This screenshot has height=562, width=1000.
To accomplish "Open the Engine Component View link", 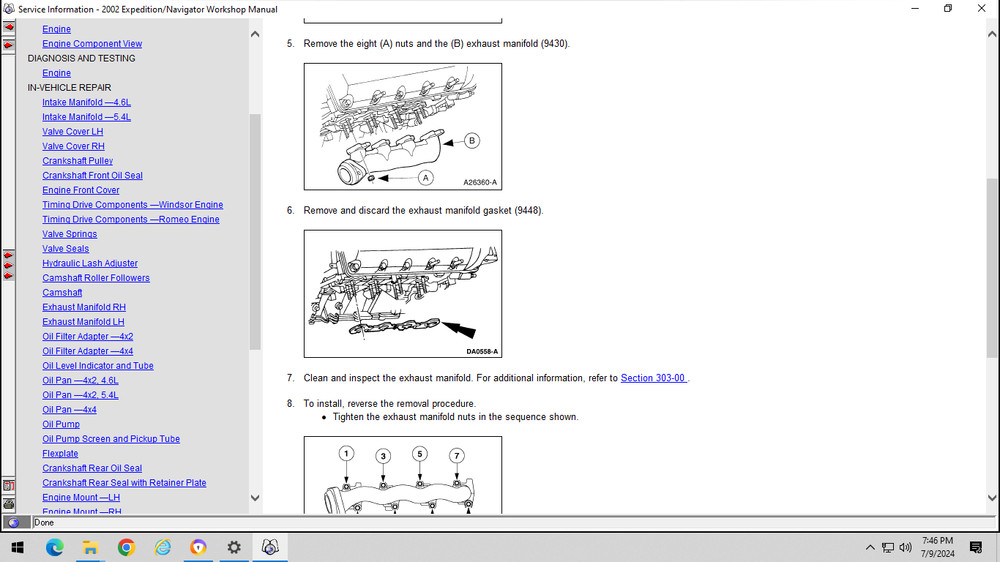I will [x=92, y=44].
